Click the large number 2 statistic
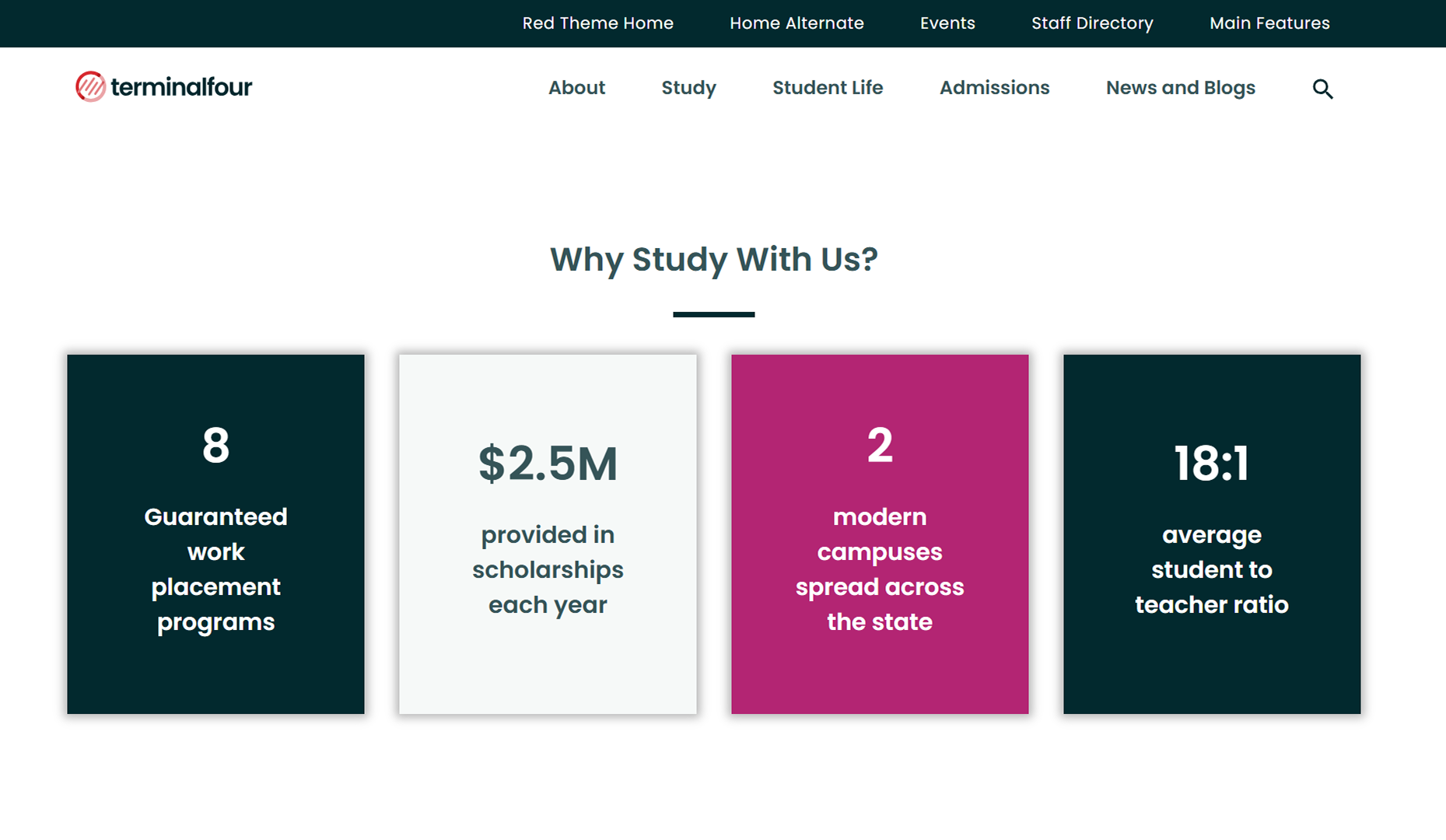This screenshot has height=840, width=1446. point(880,446)
